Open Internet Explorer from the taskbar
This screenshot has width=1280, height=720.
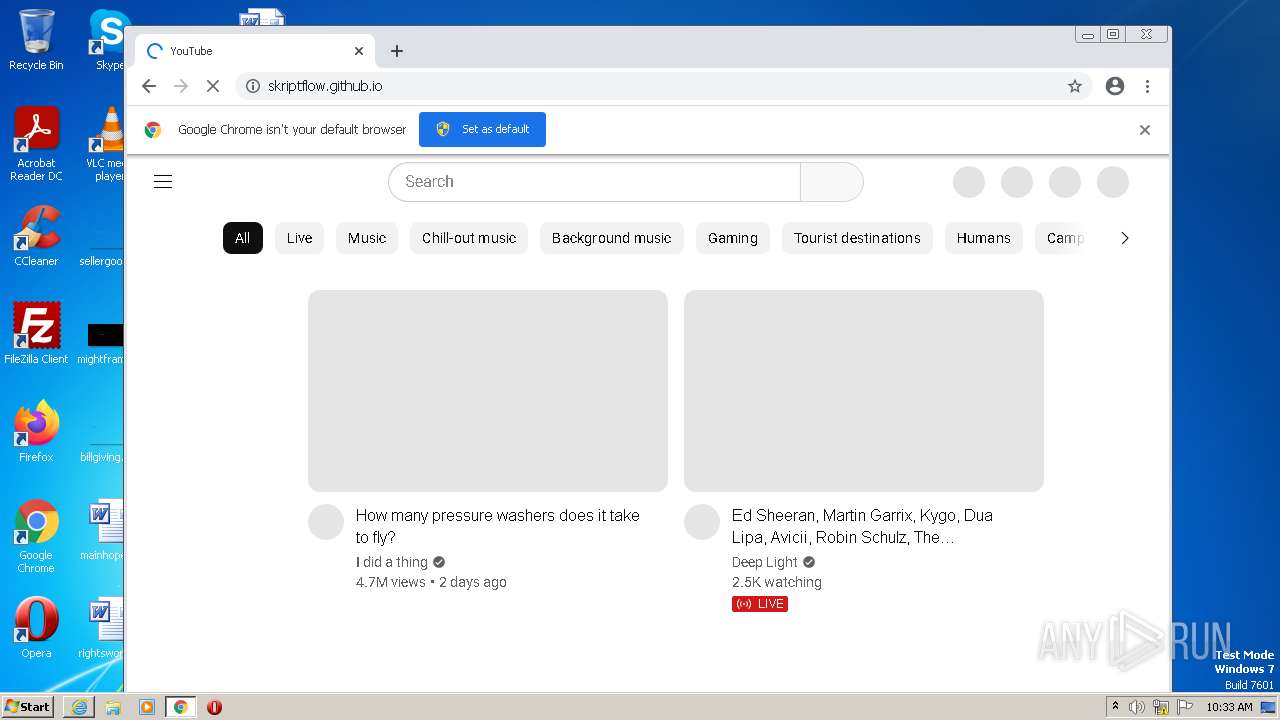79,707
